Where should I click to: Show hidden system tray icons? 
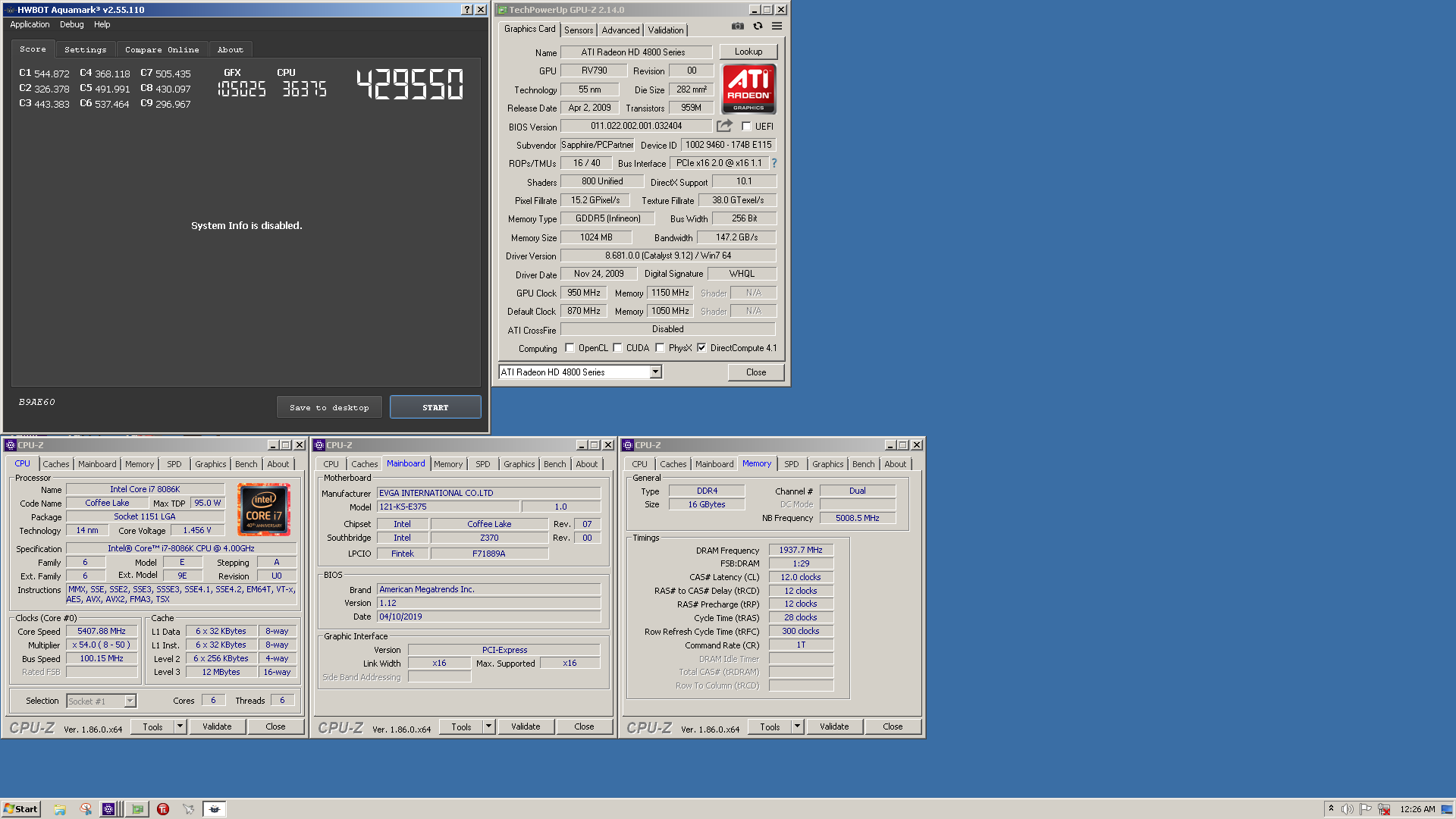coord(1331,808)
